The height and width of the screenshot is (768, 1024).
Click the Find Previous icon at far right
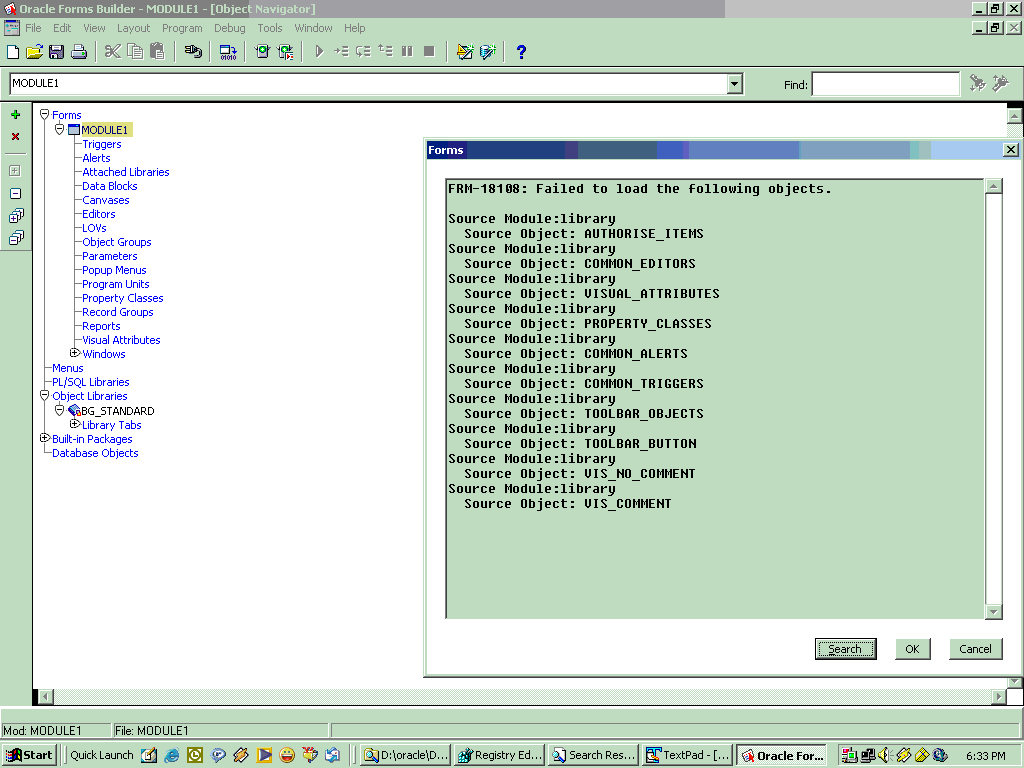pos(1000,83)
